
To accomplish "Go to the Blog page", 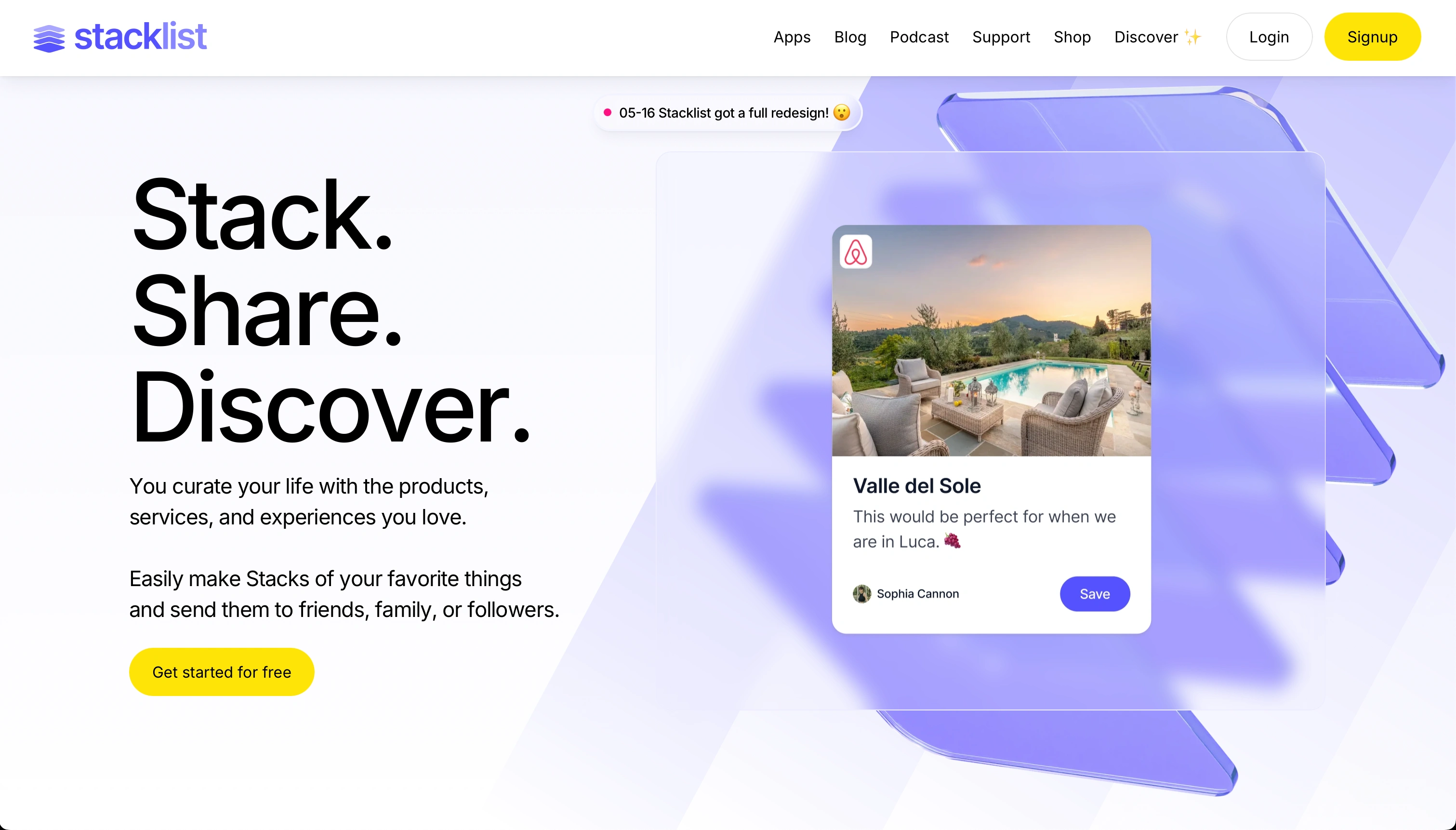I will pos(850,37).
